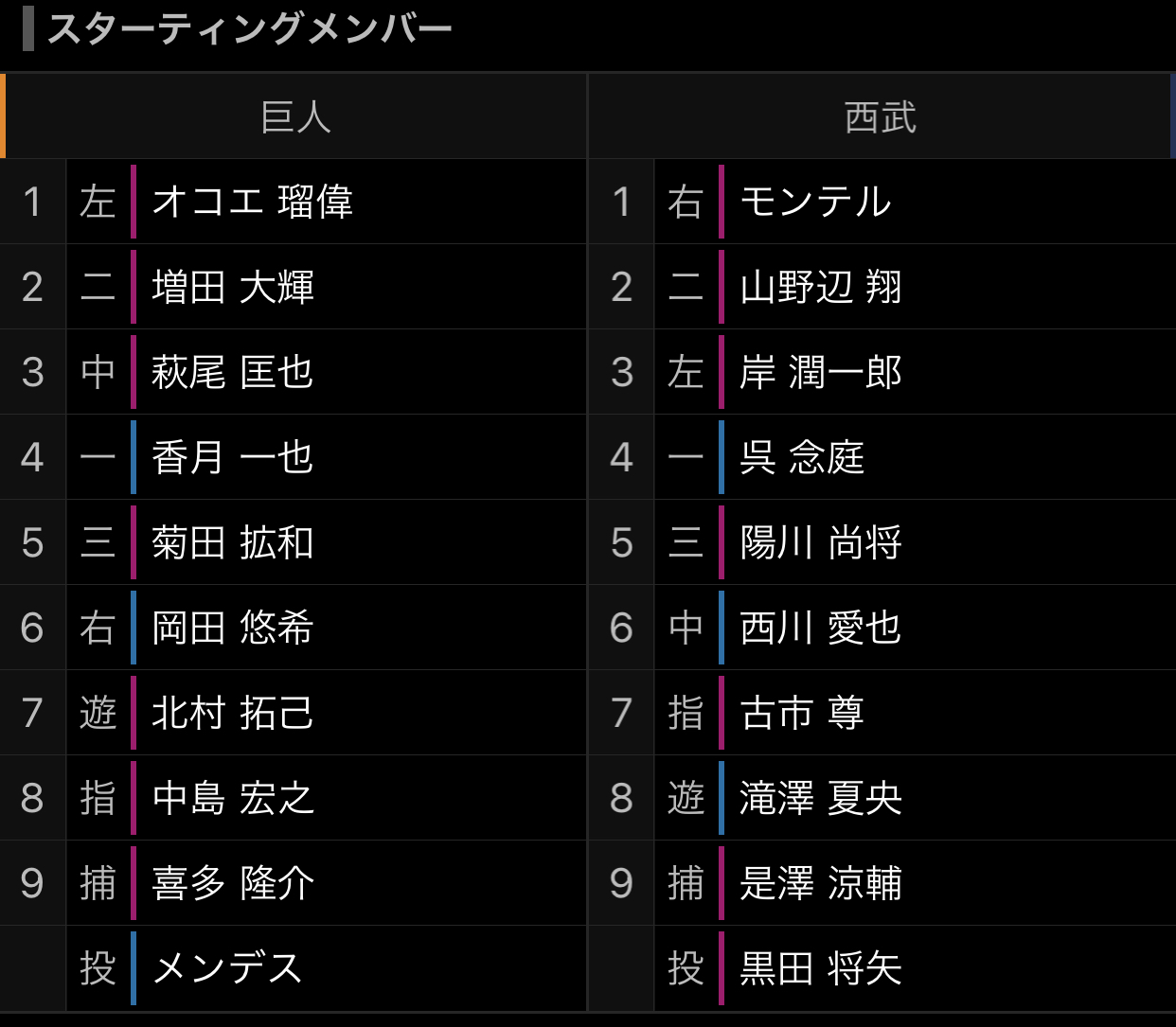Viewport: 1176px width, 1027px height.
Task: Open Giants pitcher メンデス
Action: (227, 968)
